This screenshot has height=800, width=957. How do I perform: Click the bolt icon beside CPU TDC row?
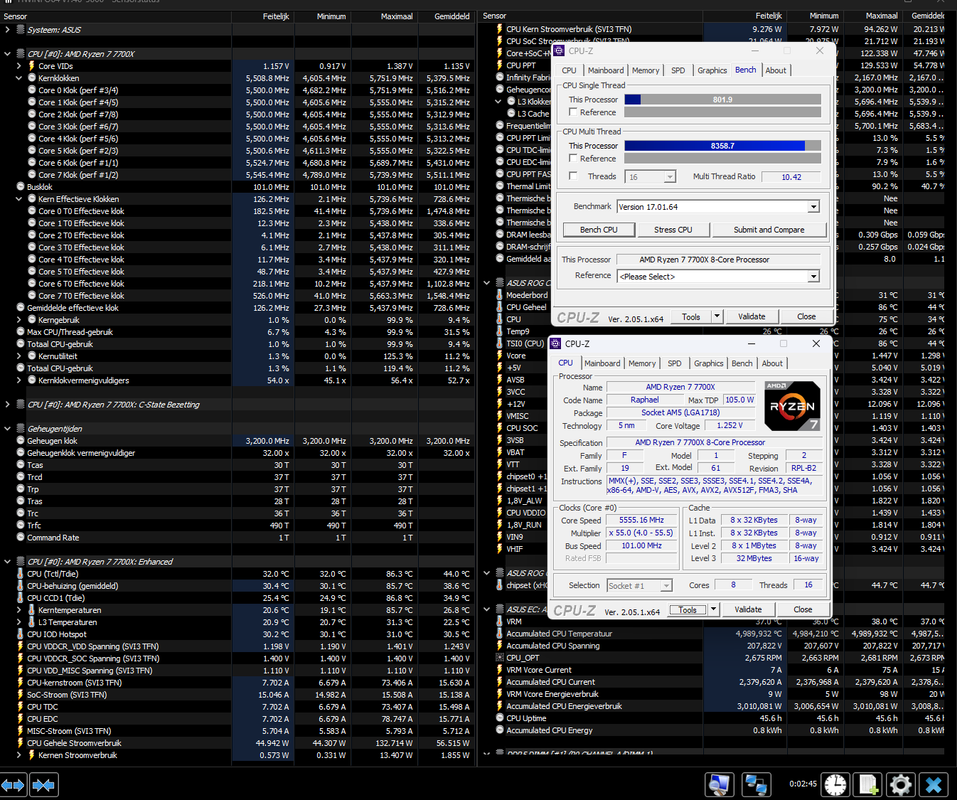pyautogui.click(x=20, y=707)
